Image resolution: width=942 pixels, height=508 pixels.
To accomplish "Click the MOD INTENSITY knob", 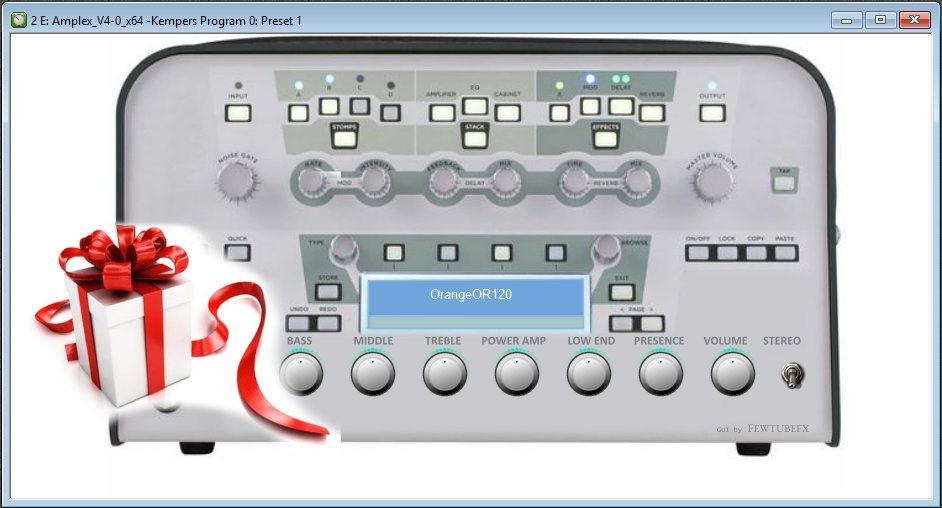I will (373, 181).
